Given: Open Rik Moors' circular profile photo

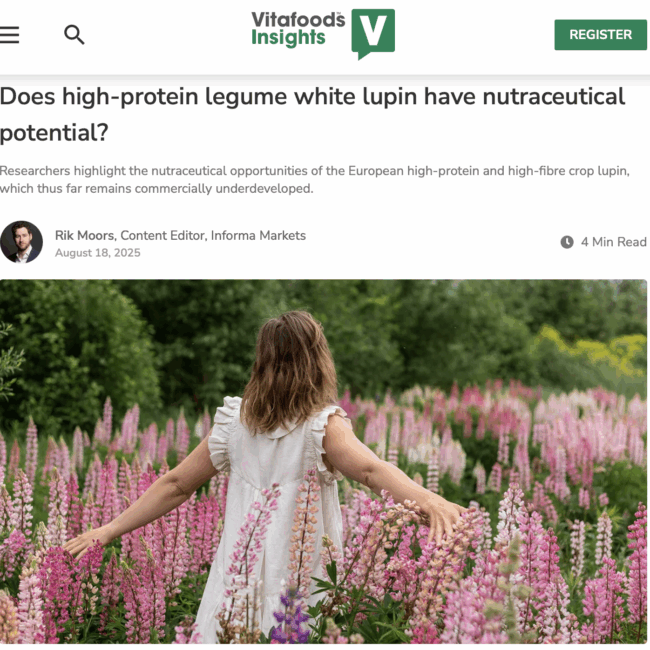Looking at the screenshot, I should coord(21,242).
